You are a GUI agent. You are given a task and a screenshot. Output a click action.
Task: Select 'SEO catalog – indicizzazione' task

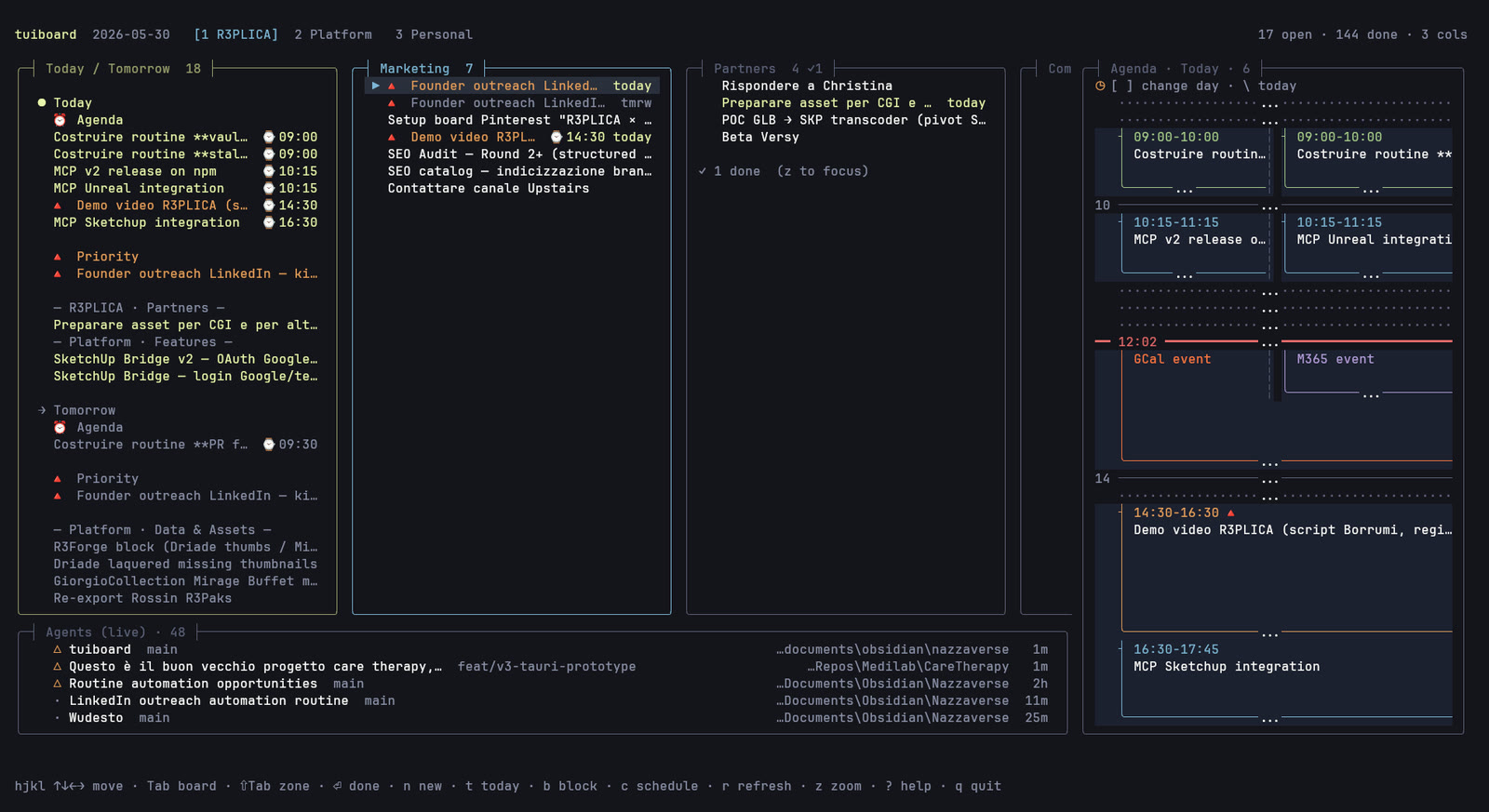coord(519,171)
